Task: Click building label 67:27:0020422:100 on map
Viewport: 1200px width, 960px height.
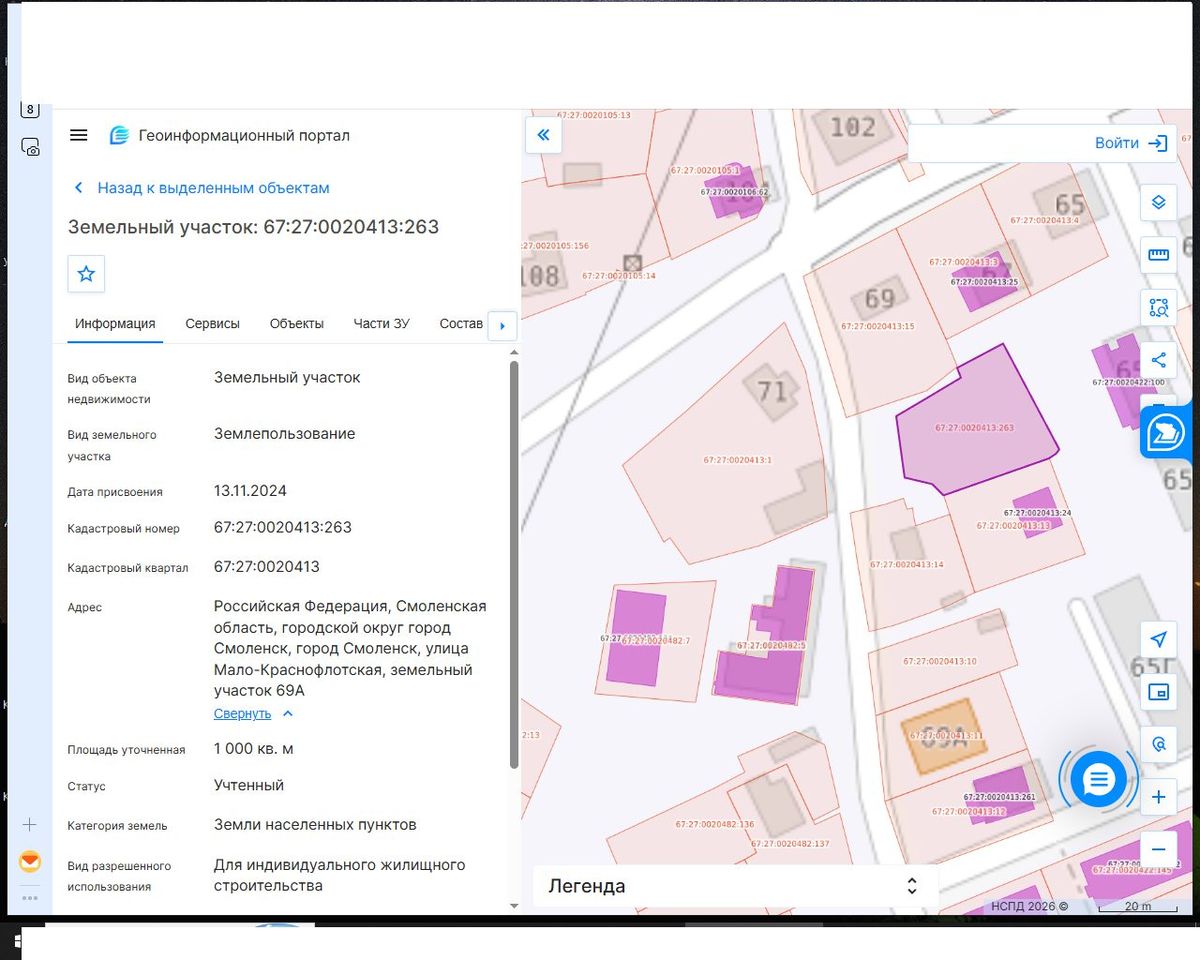Action: tap(1128, 382)
